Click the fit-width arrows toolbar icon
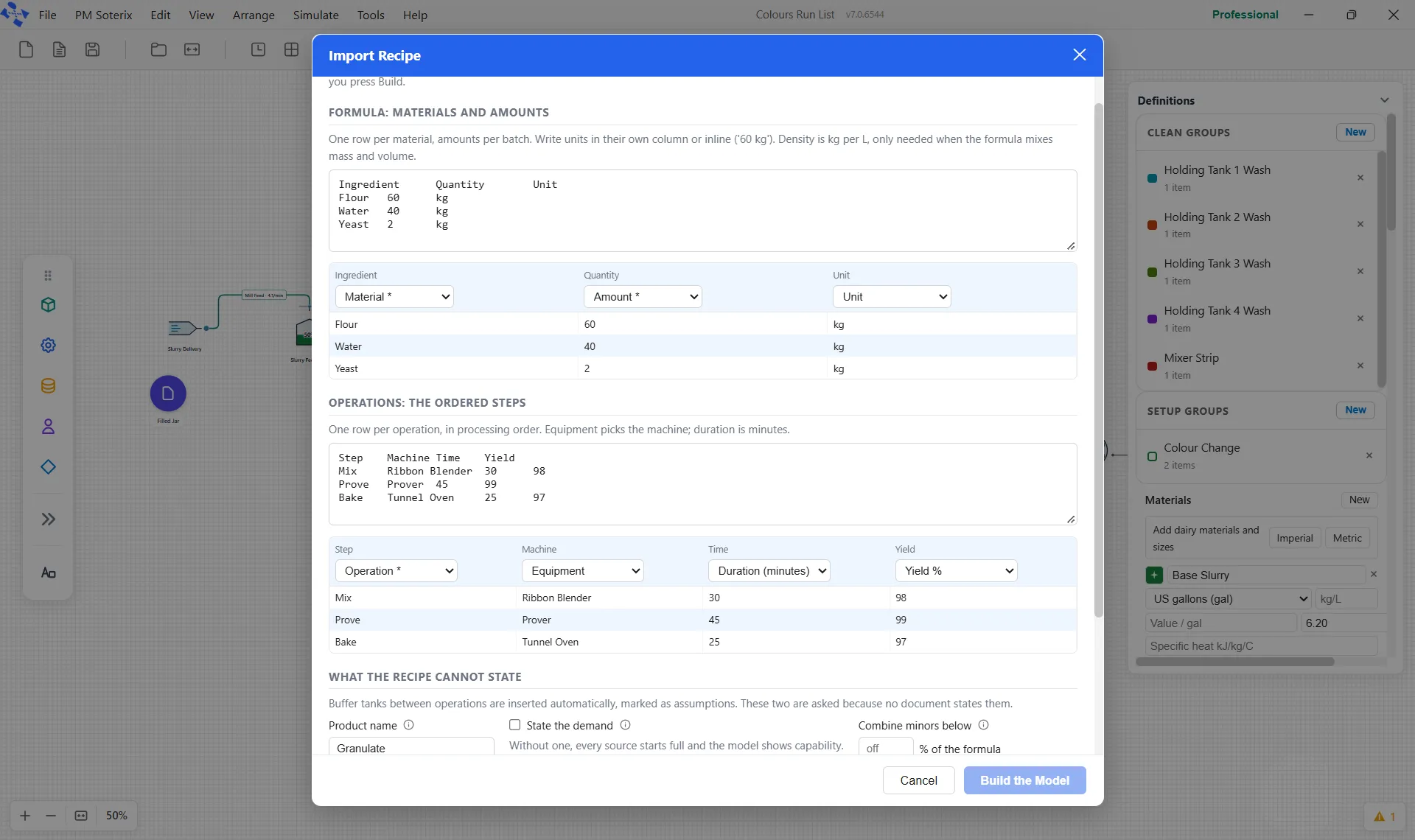This screenshot has height=840, width=1415. point(192,49)
